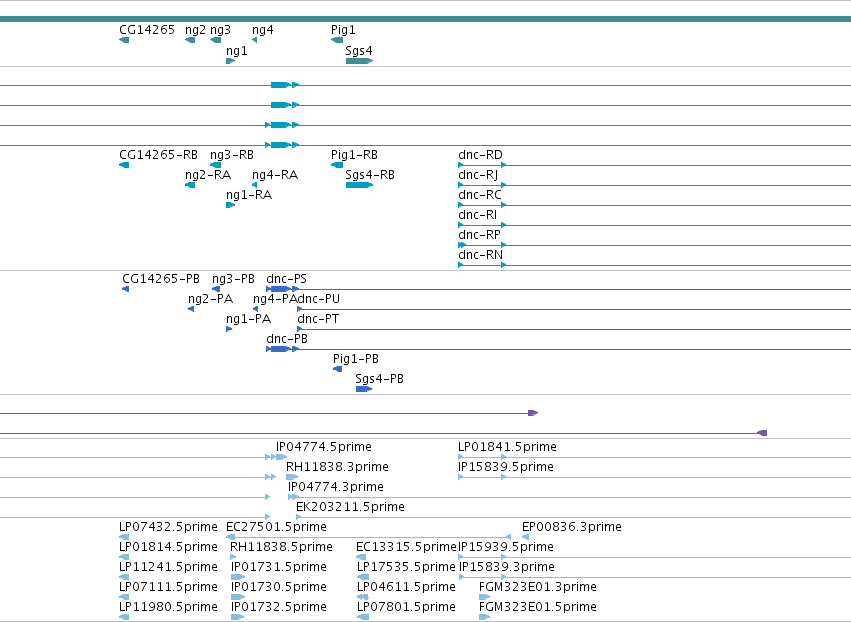
Task: Click EST label "IP15839.3prime"
Action: click(507, 568)
